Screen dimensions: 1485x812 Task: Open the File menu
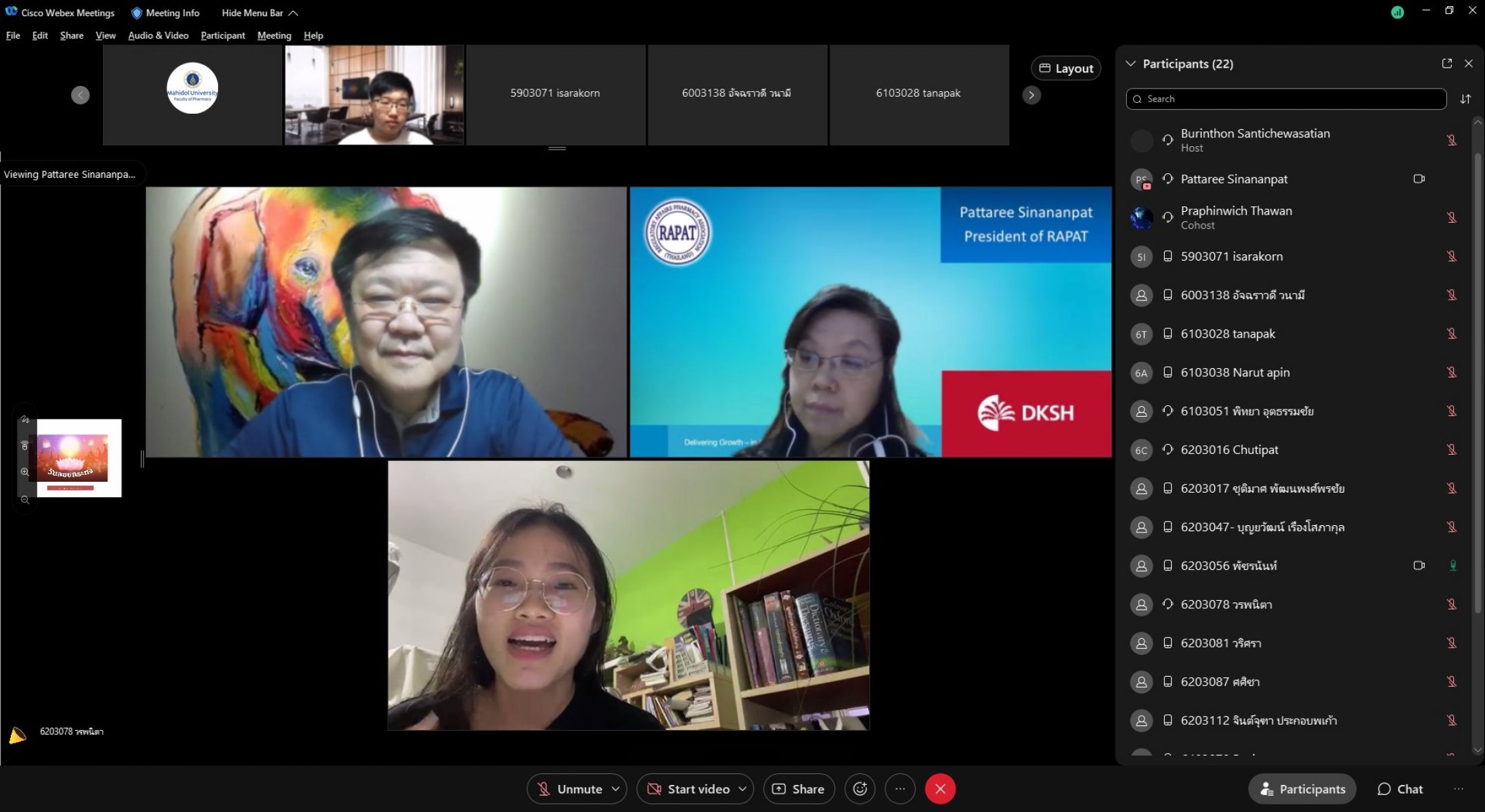(13, 35)
